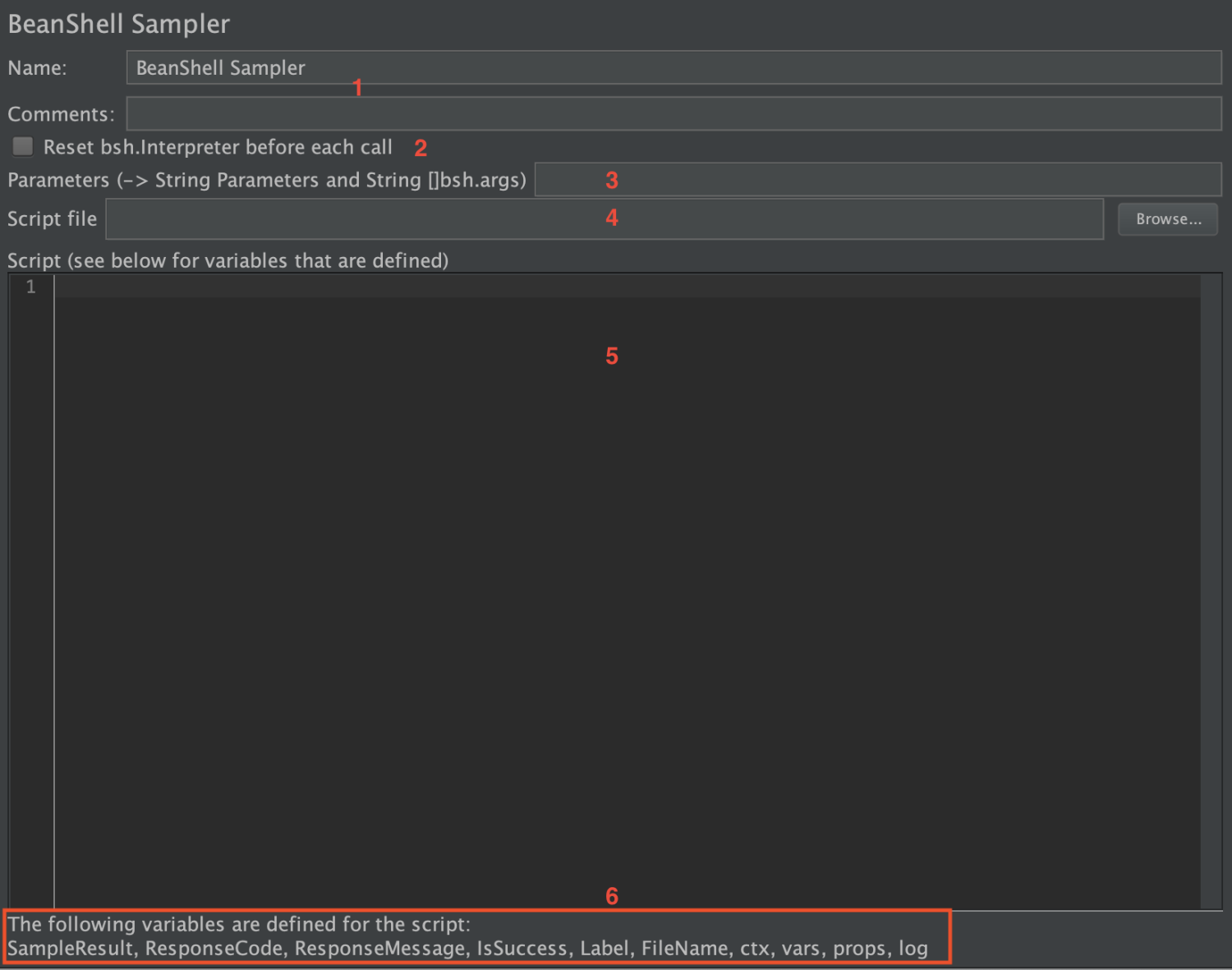The image size is (1232, 970).
Task: Focus the Name input field
Action: (x=673, y=67)
